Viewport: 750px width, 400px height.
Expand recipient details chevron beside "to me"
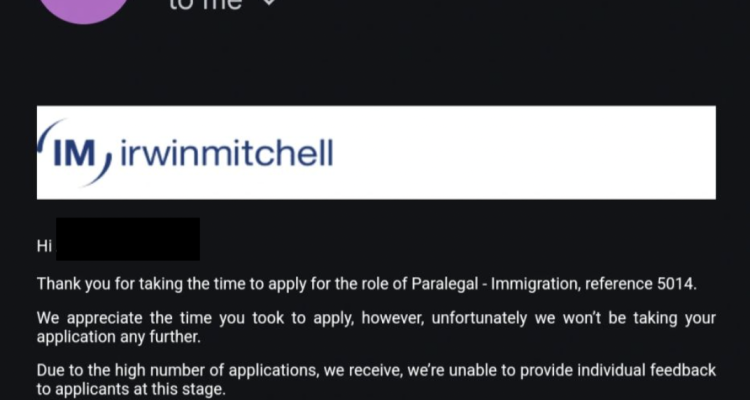pos(269,2)
